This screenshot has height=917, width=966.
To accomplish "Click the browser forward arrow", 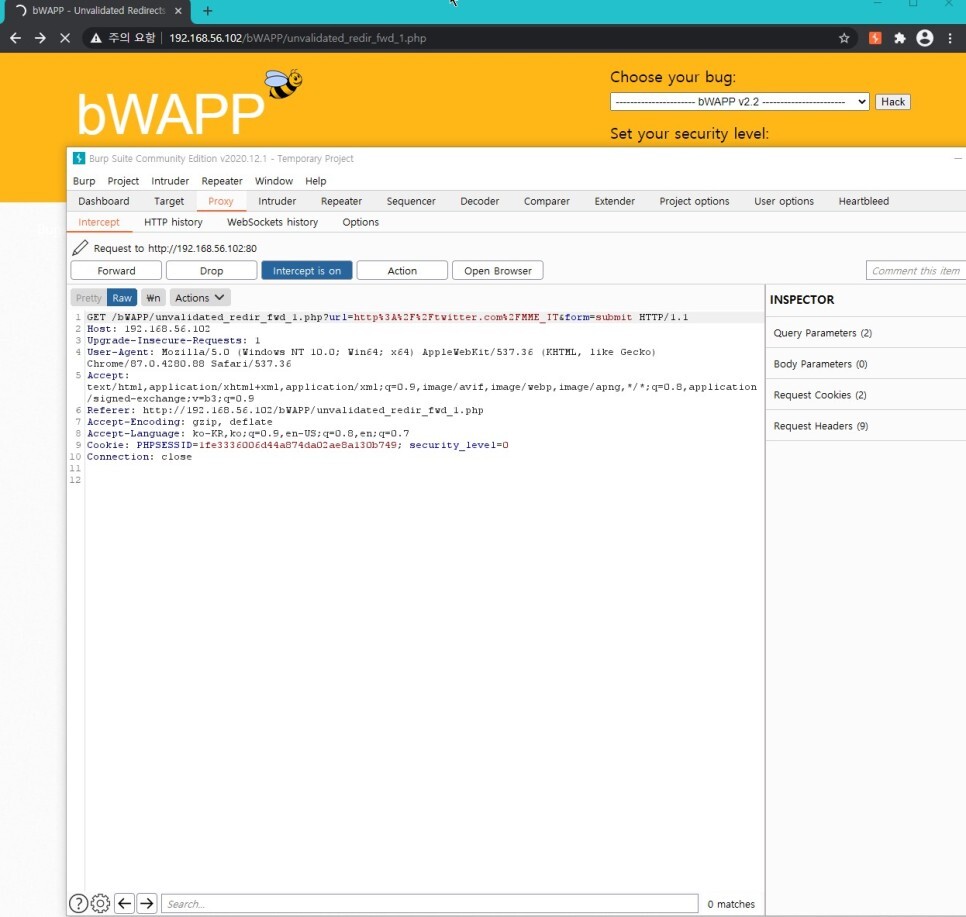I will [x=40, y=38].
